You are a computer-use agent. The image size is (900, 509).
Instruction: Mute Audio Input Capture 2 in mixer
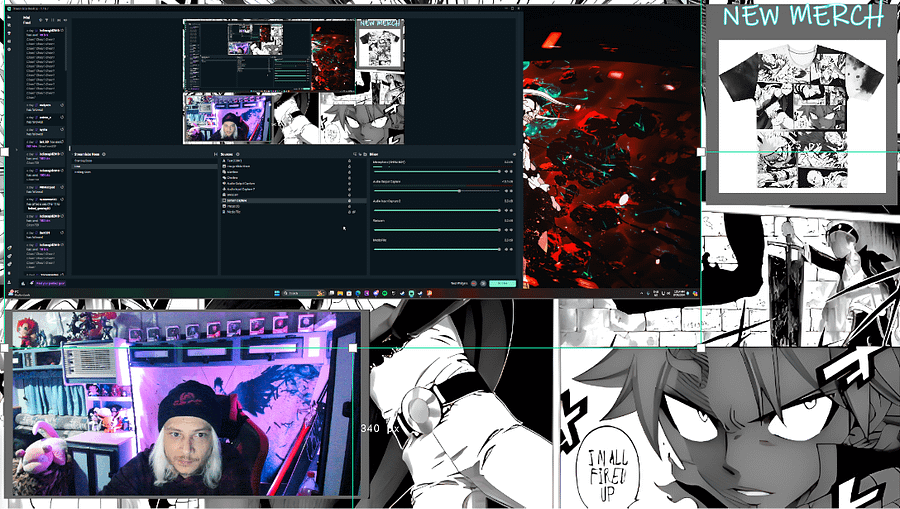pos(506,211)
